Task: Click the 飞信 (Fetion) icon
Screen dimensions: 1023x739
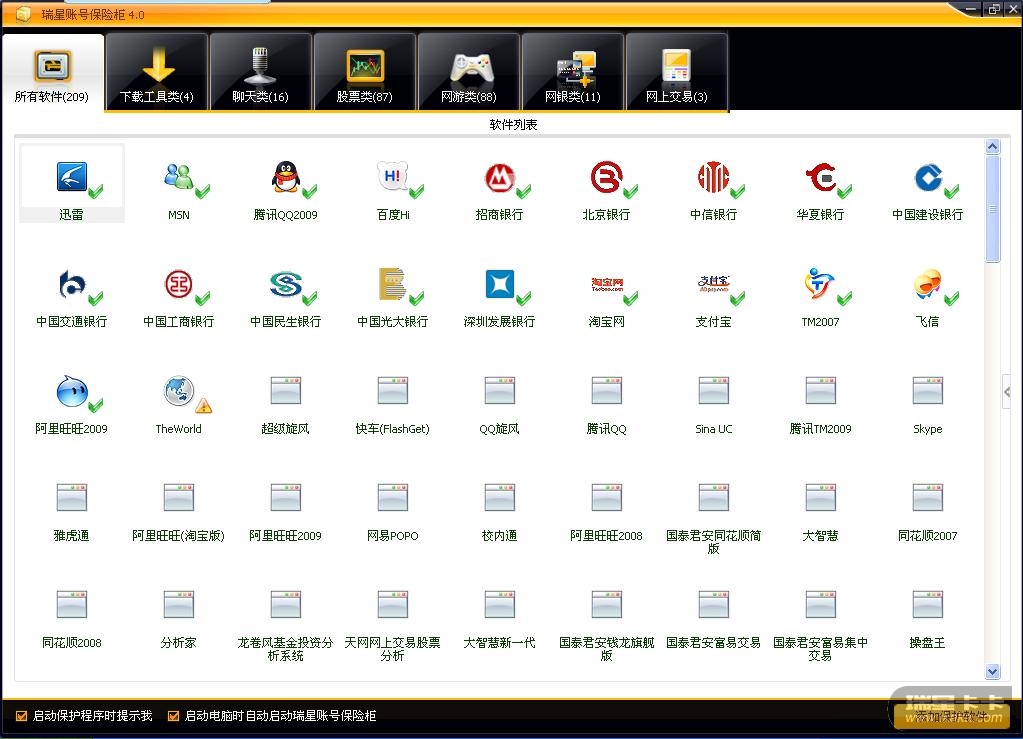Action: pos(928,284)
